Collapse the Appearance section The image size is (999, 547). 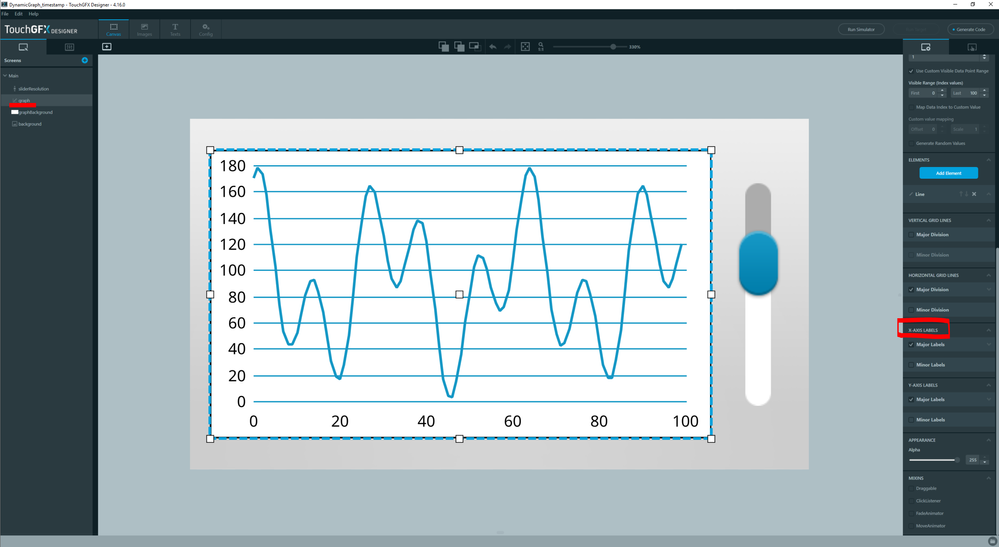989,440
